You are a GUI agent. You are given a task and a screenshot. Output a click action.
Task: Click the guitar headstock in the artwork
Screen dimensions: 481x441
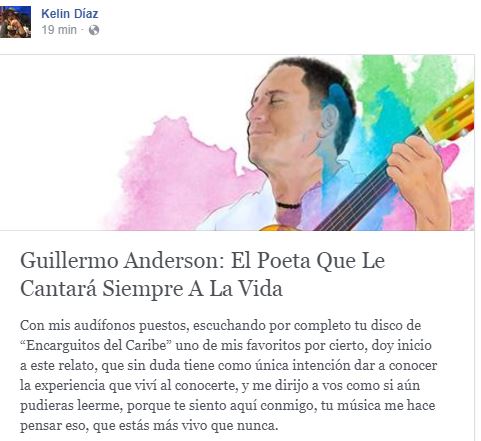[450, 112]
